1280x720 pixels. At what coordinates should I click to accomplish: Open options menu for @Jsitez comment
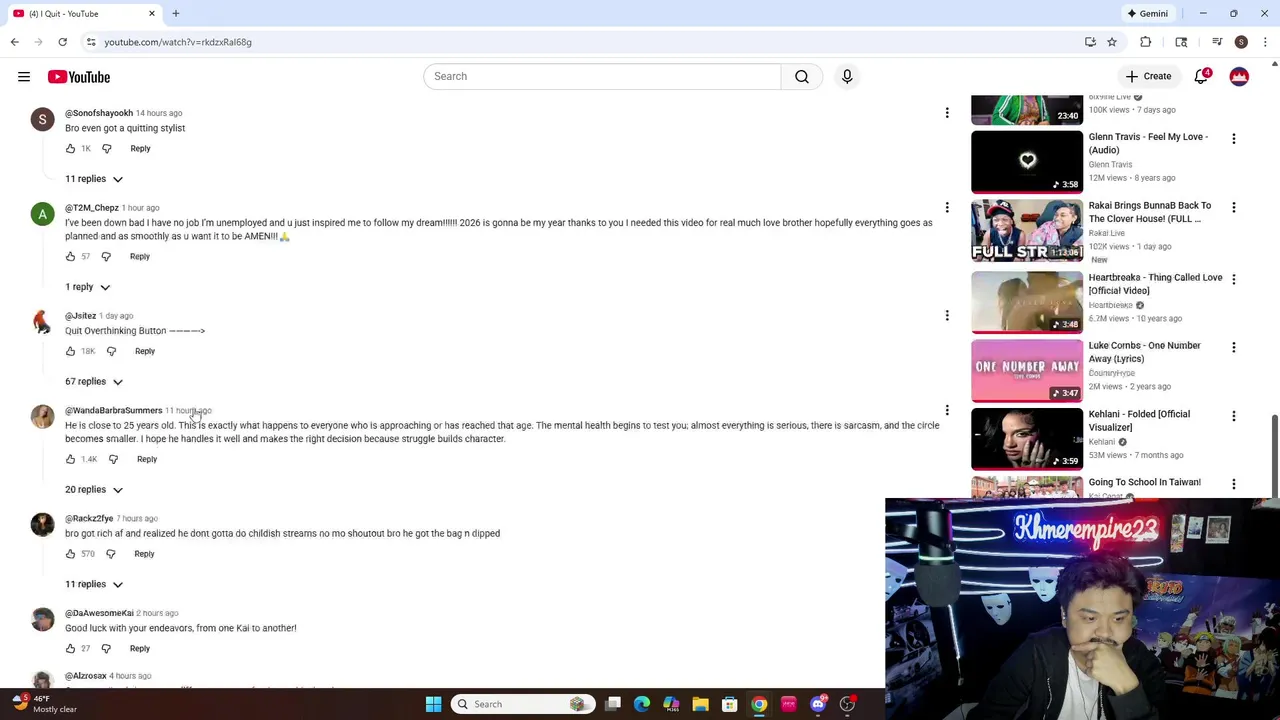pyautogui.click(x=947, y=315)
